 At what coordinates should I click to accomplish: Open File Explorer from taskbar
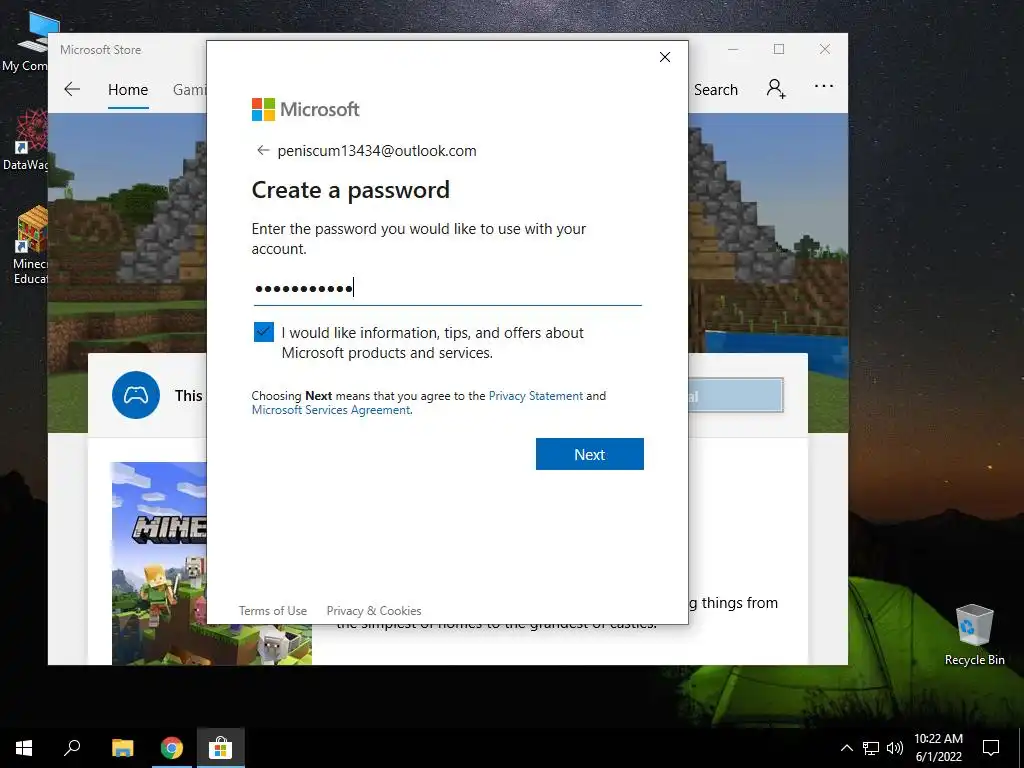[122, 748]
